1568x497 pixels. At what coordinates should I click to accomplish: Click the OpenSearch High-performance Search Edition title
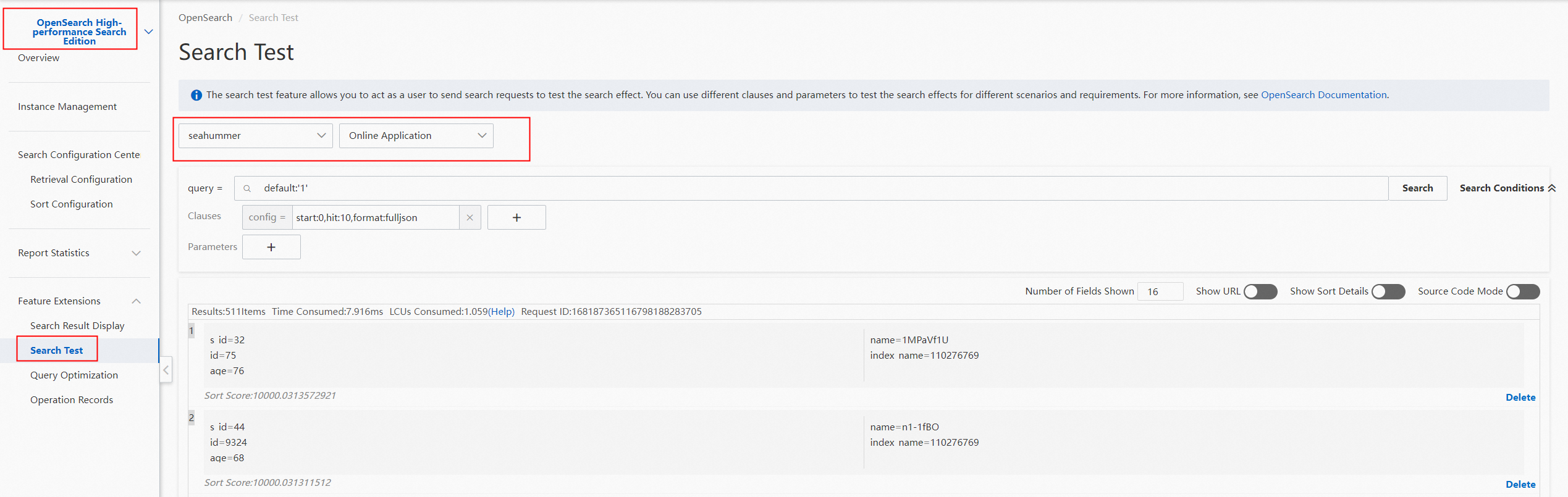point(79,32)
